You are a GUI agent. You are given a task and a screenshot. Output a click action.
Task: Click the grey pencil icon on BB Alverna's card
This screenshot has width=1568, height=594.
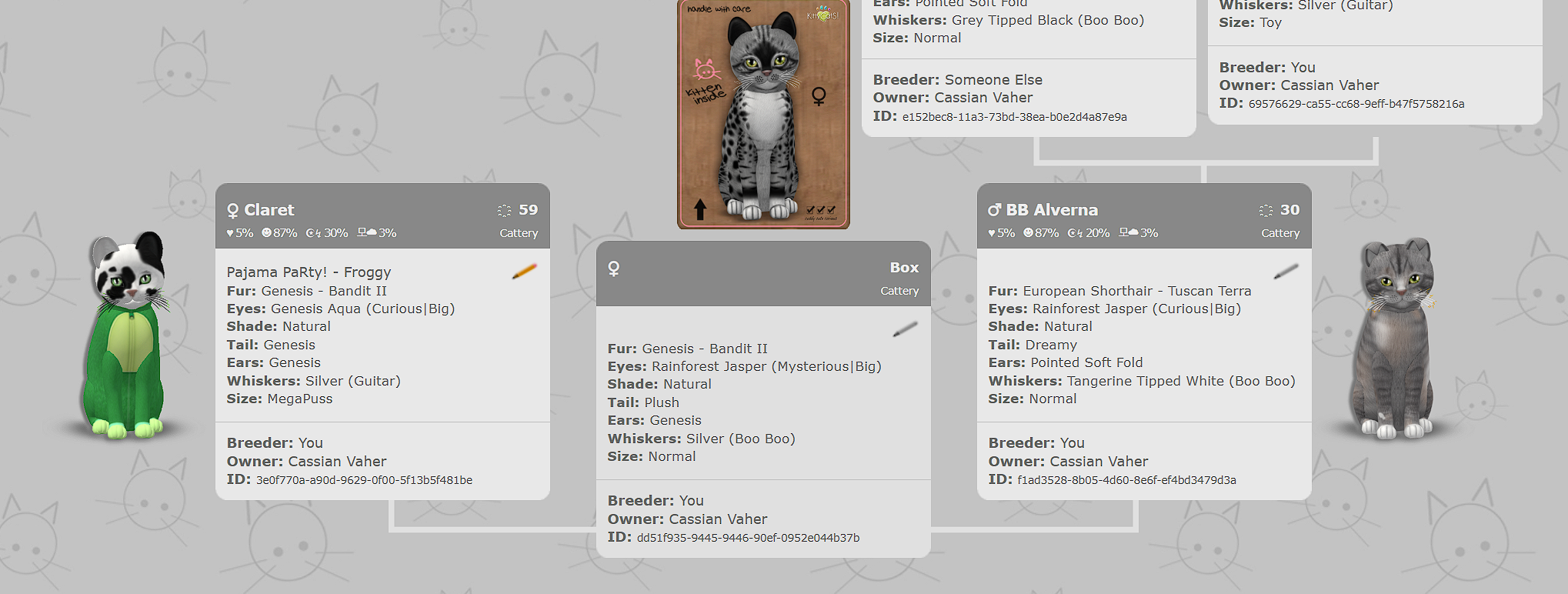[x=1286, y=271]
